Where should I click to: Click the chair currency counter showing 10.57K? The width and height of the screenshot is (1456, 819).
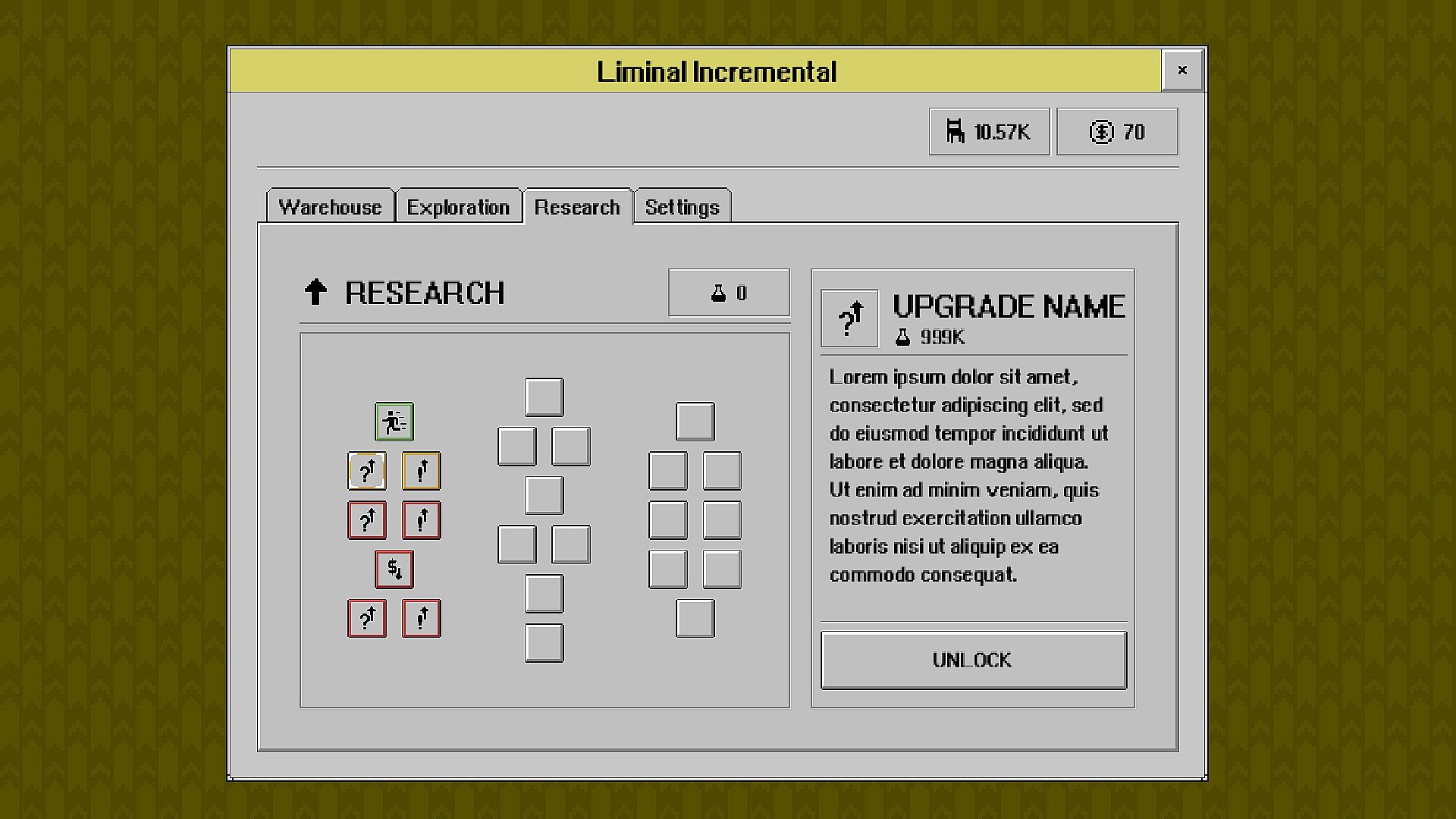coord(990,132)
